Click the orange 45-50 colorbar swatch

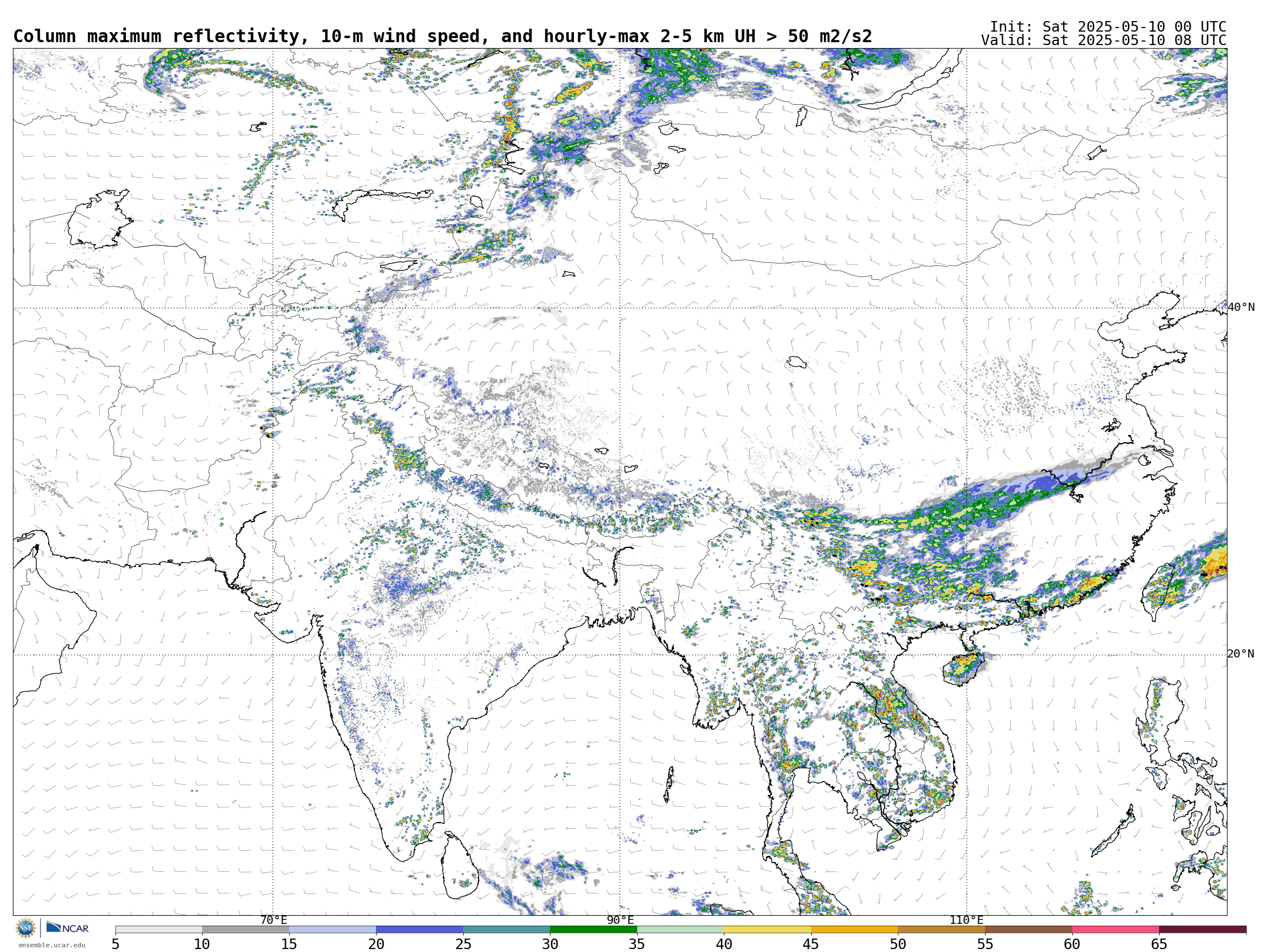(x=854, y=930)
